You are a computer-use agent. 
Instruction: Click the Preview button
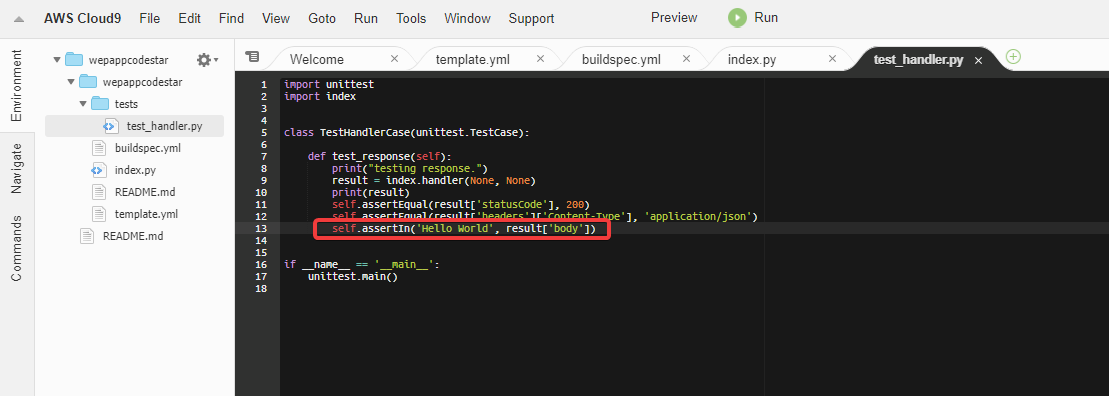click(674, 18)
